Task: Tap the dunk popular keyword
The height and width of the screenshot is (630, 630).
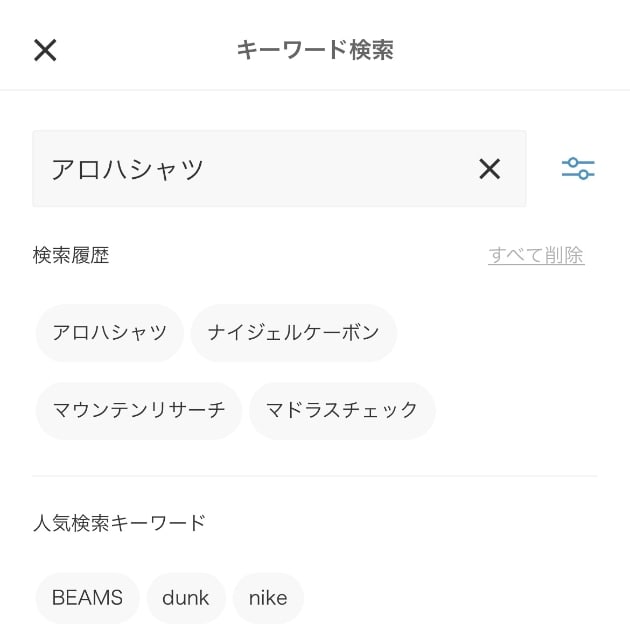Action: click(186, 598)
